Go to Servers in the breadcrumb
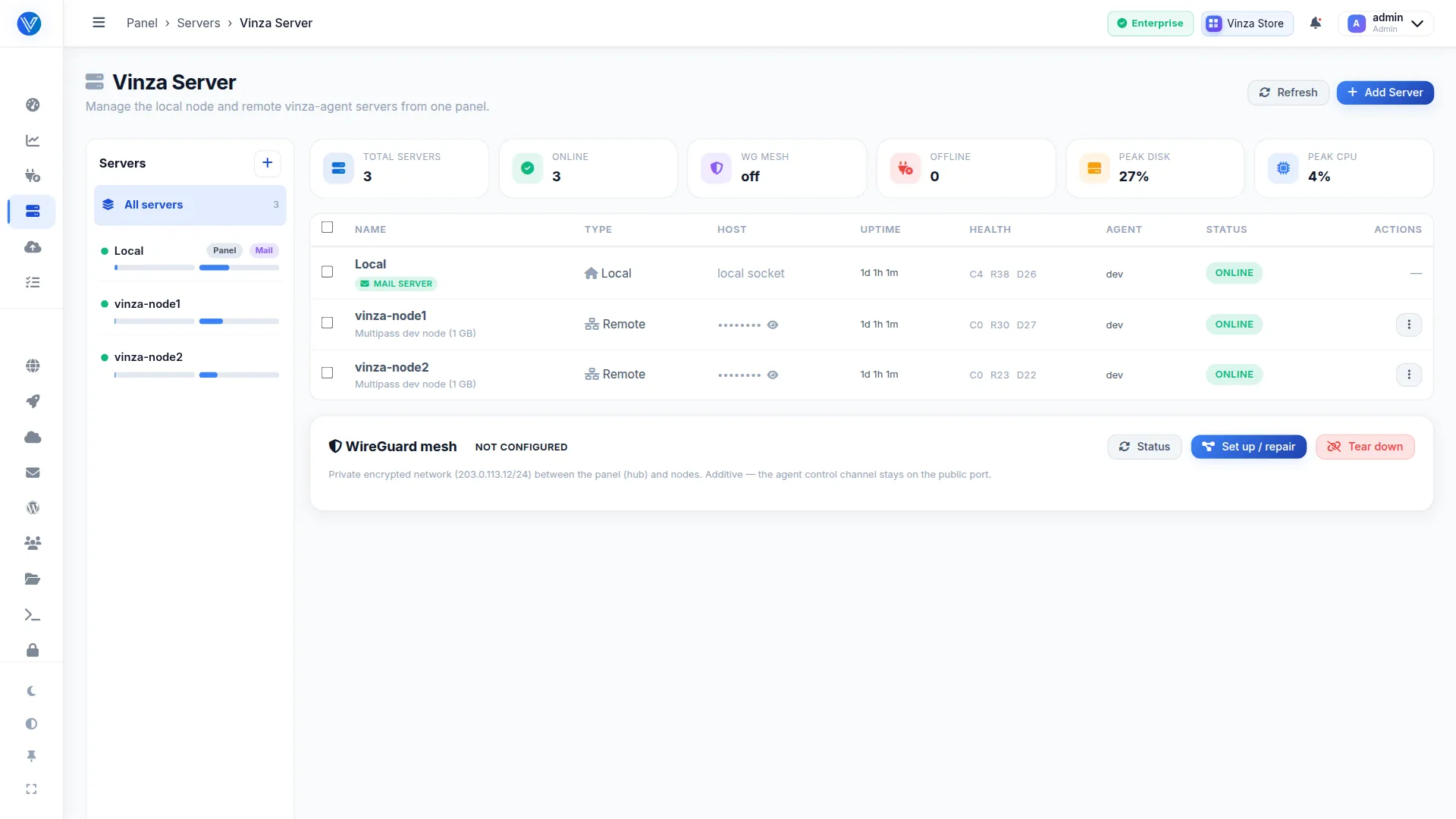1456x819 pixels. (x=199, y=23)
